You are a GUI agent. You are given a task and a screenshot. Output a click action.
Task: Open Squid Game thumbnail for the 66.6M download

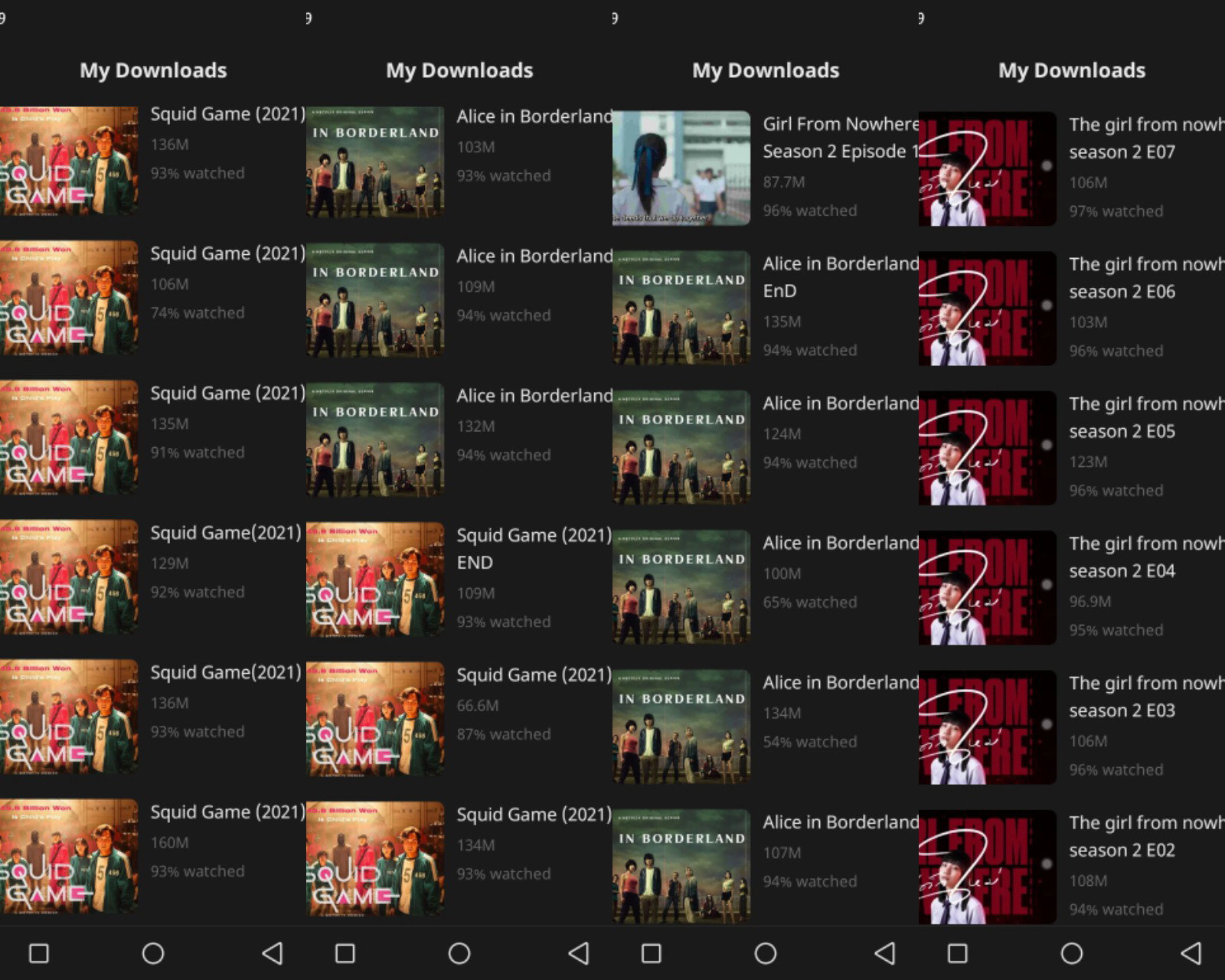tap(375, 720)
